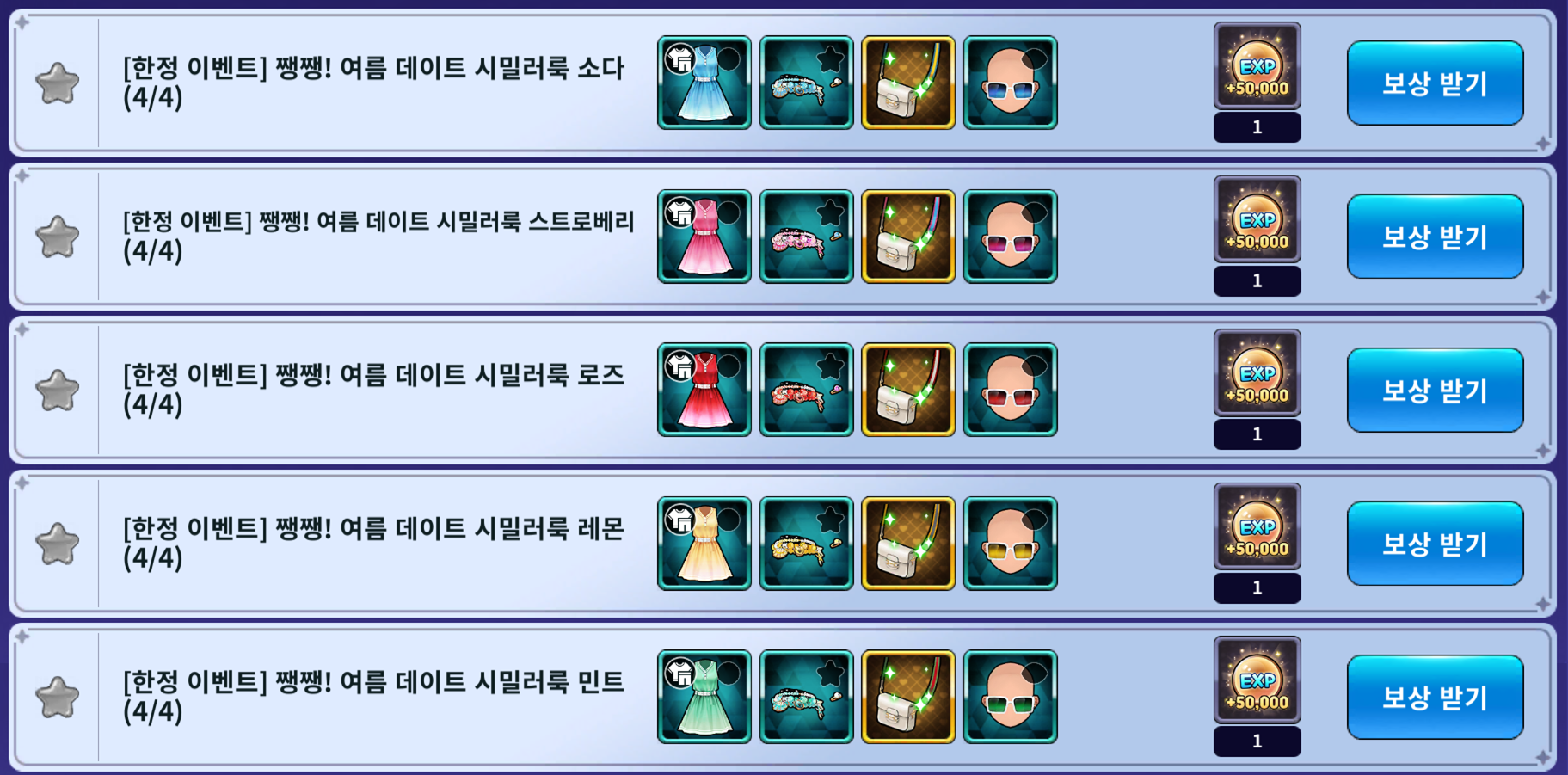View EXP +50,000 reward in 레몬 row

[x=1257, y=526]
